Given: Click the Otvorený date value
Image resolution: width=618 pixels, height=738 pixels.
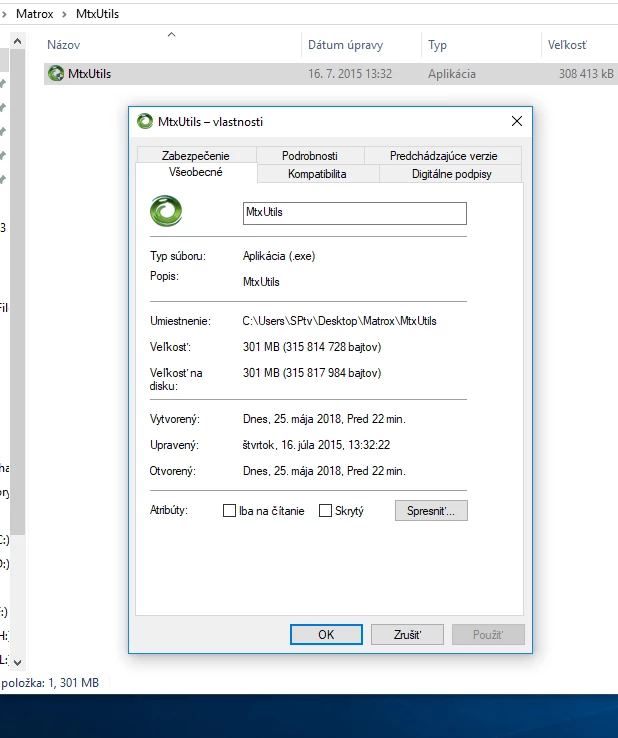Looking at the screenshot, I should point(324,471).
